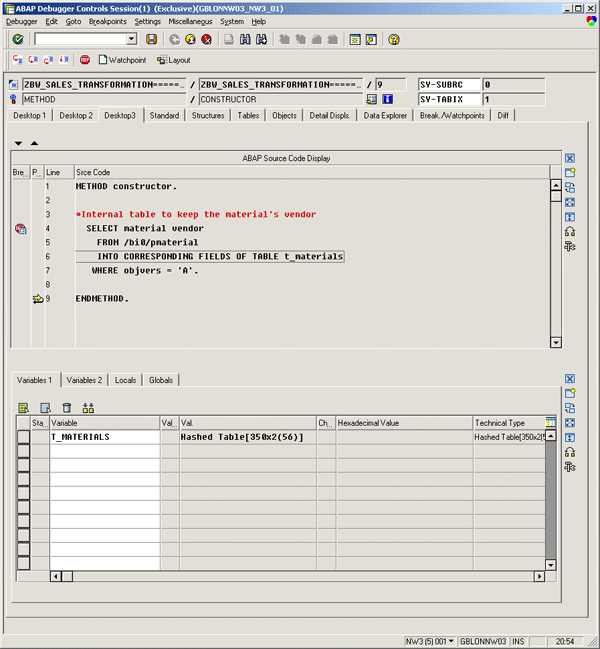Image resolution: width=600 pixels, height=649 pixels.
Task: Click the blue info icon beside CONSTRUCTOR field
Action: (x=387, y=100)
